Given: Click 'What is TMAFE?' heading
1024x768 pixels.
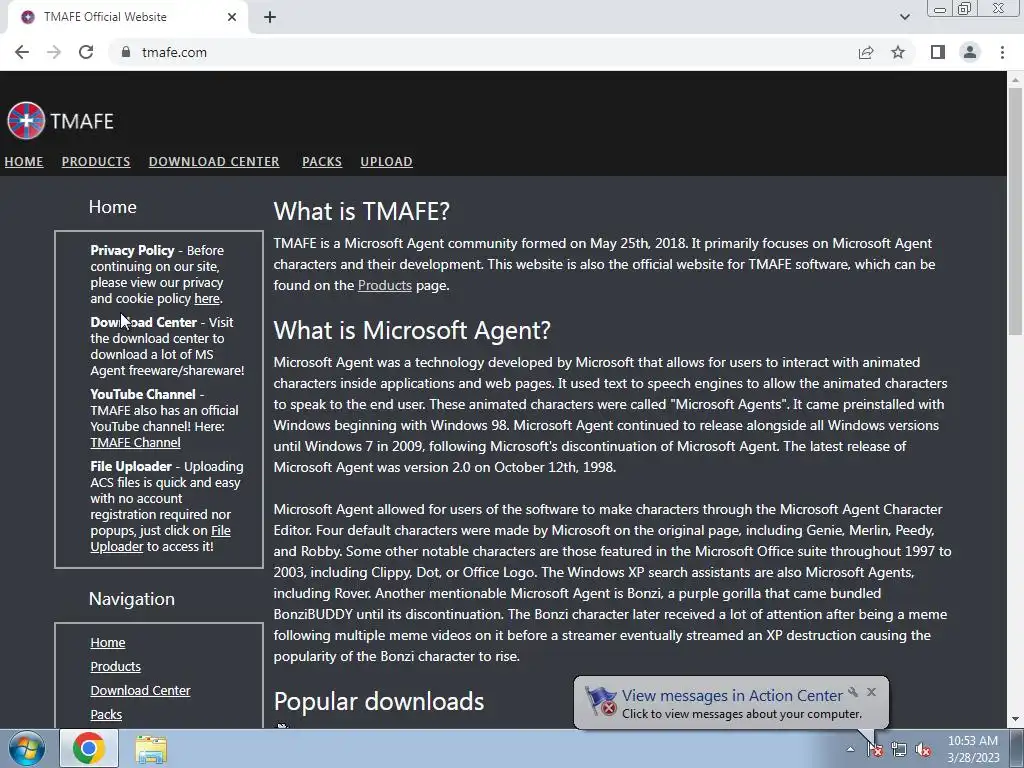Looking at the screenshot, I should 362,211.
